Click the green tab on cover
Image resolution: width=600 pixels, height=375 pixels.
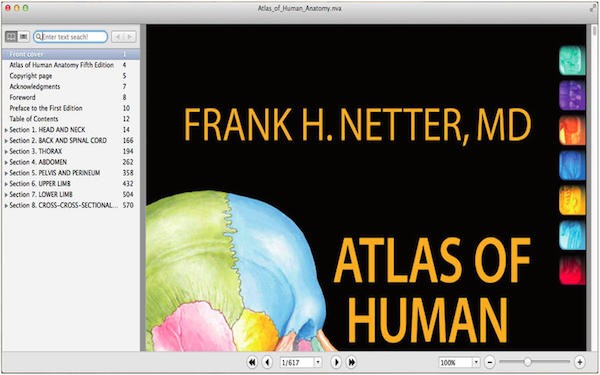coord(572,60)
